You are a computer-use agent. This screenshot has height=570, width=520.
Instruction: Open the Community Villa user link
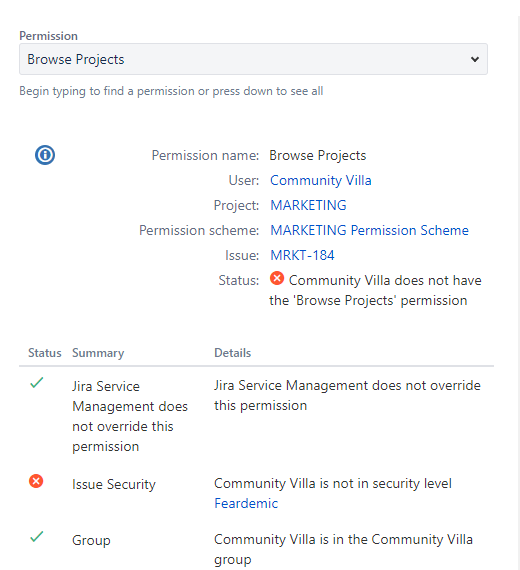click(321, 180)
